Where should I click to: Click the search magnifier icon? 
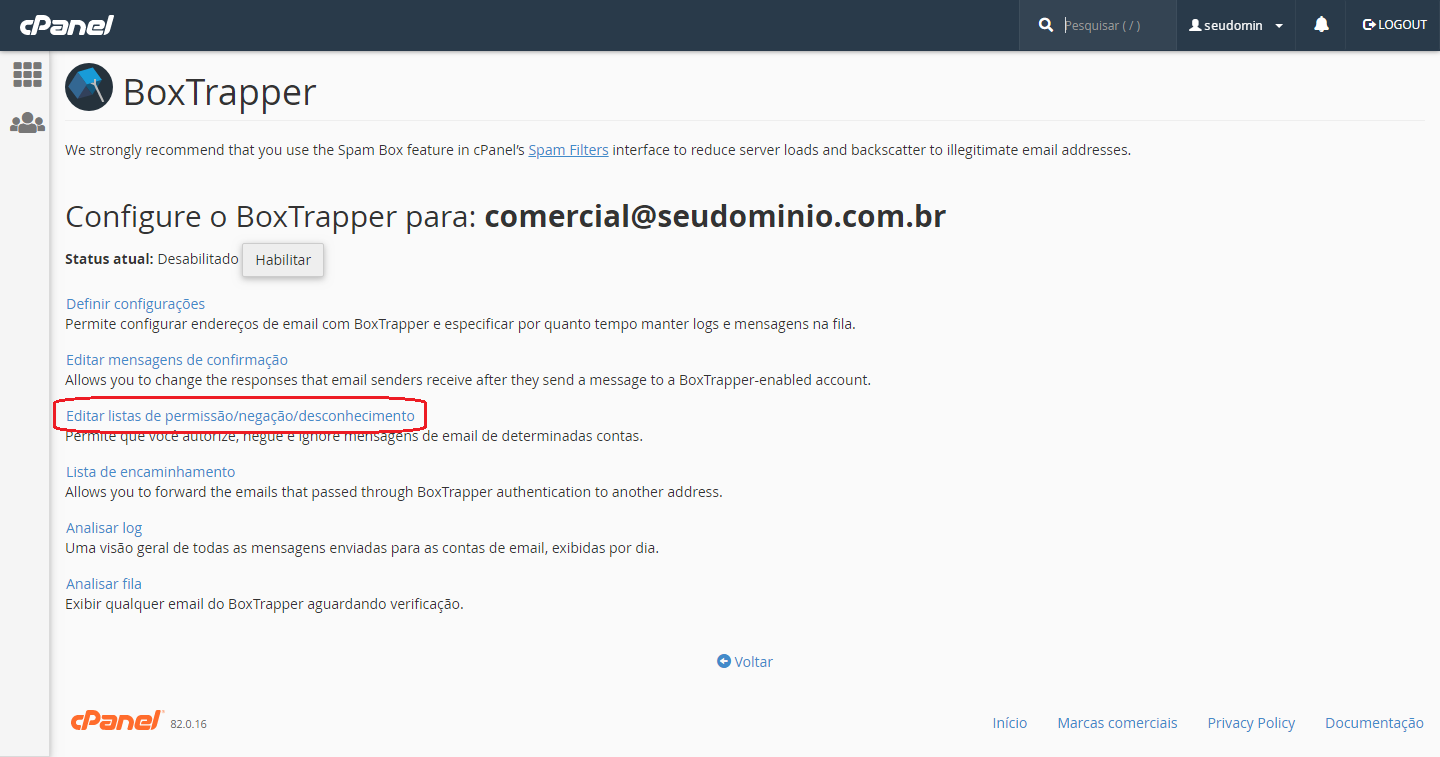click(1046, 25)
